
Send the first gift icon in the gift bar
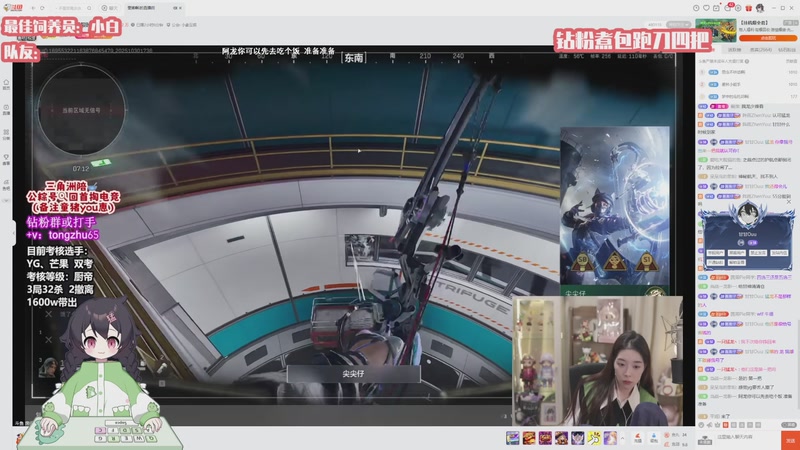(x=512, y=438)
